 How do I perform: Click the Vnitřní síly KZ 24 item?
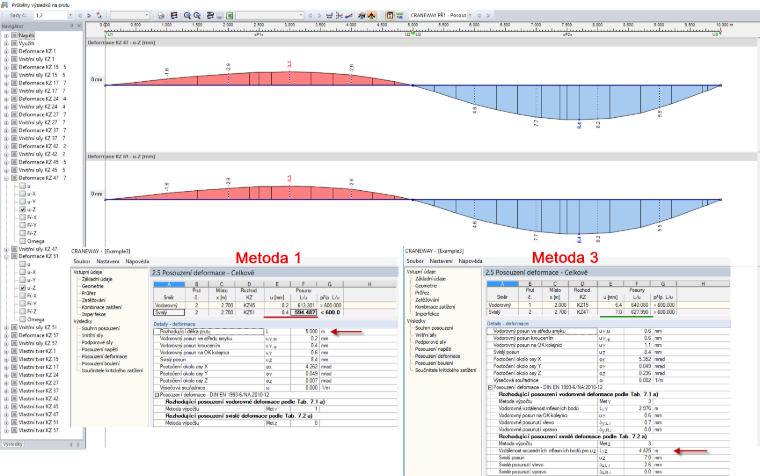click(38, 107)
